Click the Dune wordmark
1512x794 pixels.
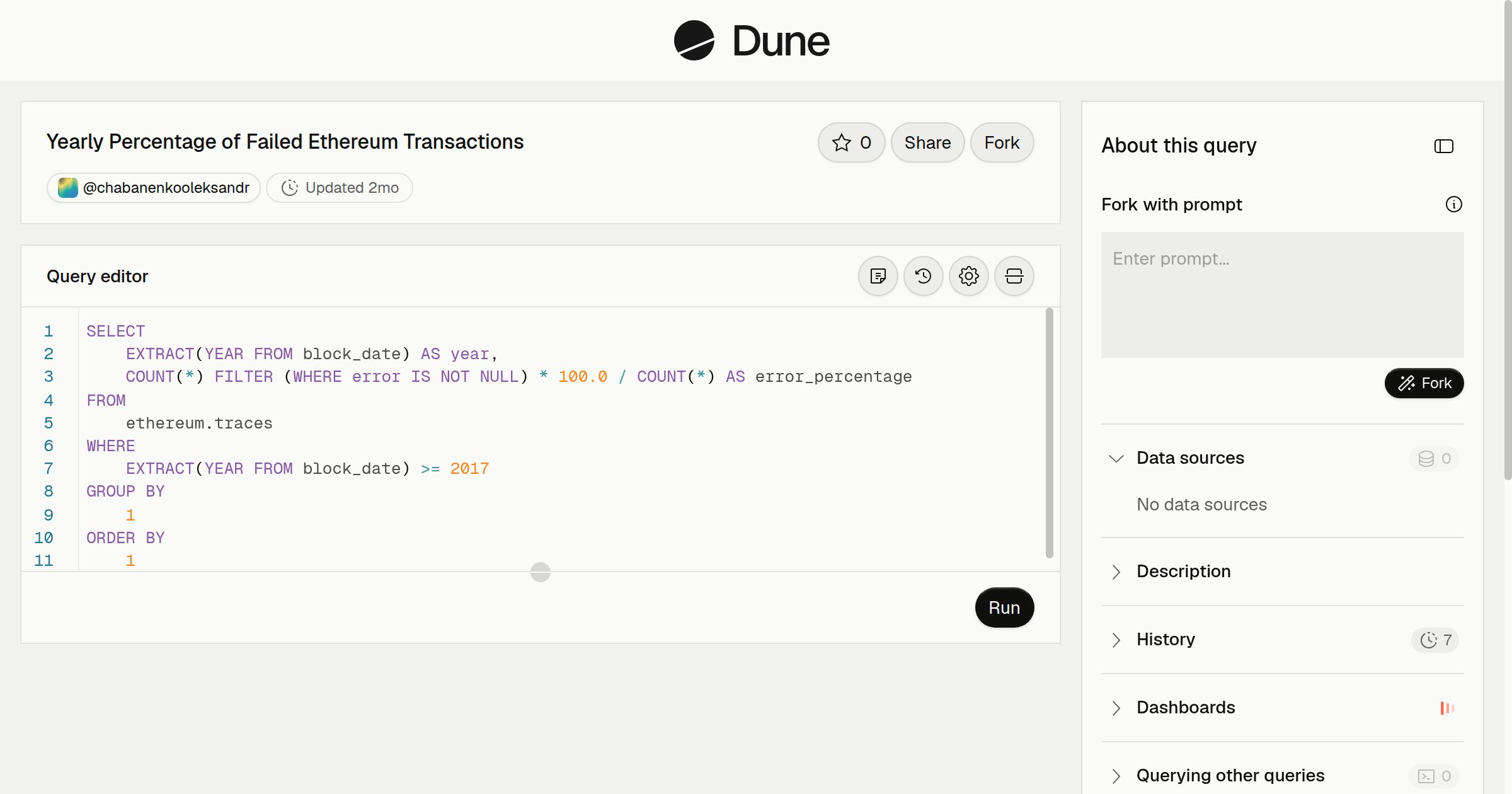point(781,41)
